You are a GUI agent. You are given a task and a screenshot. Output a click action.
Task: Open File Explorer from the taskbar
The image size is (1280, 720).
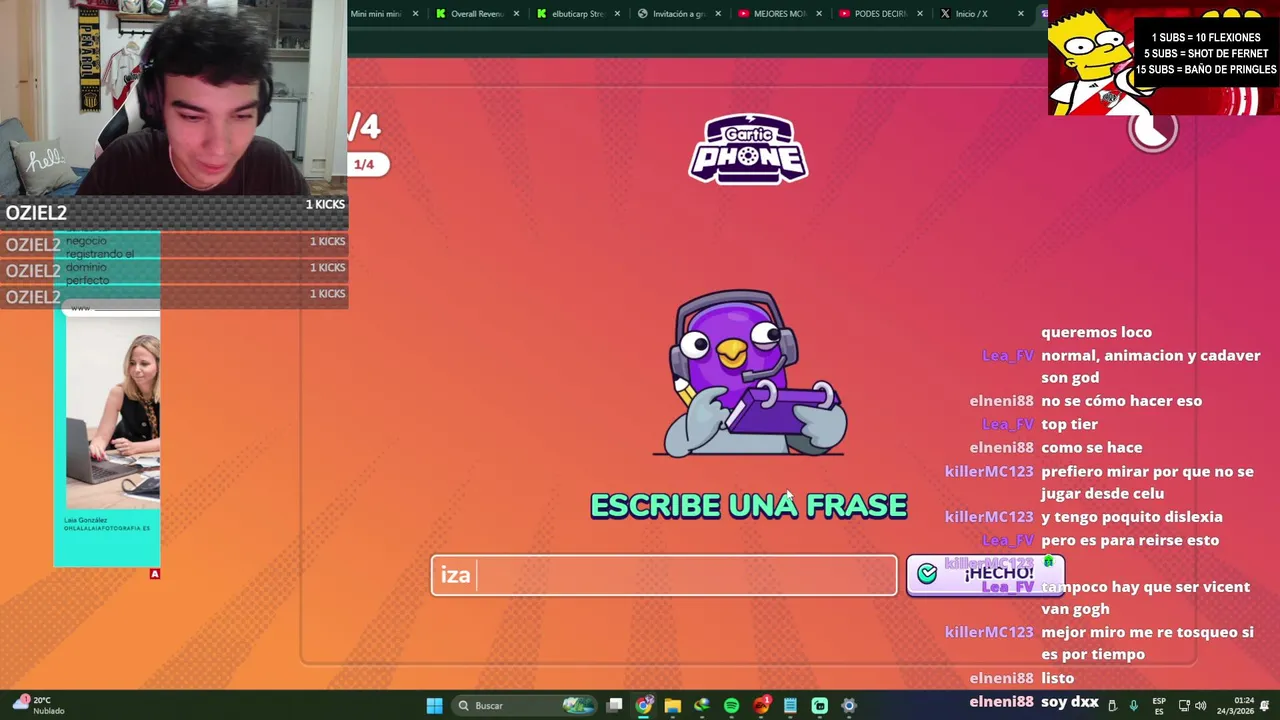point(673,706)
